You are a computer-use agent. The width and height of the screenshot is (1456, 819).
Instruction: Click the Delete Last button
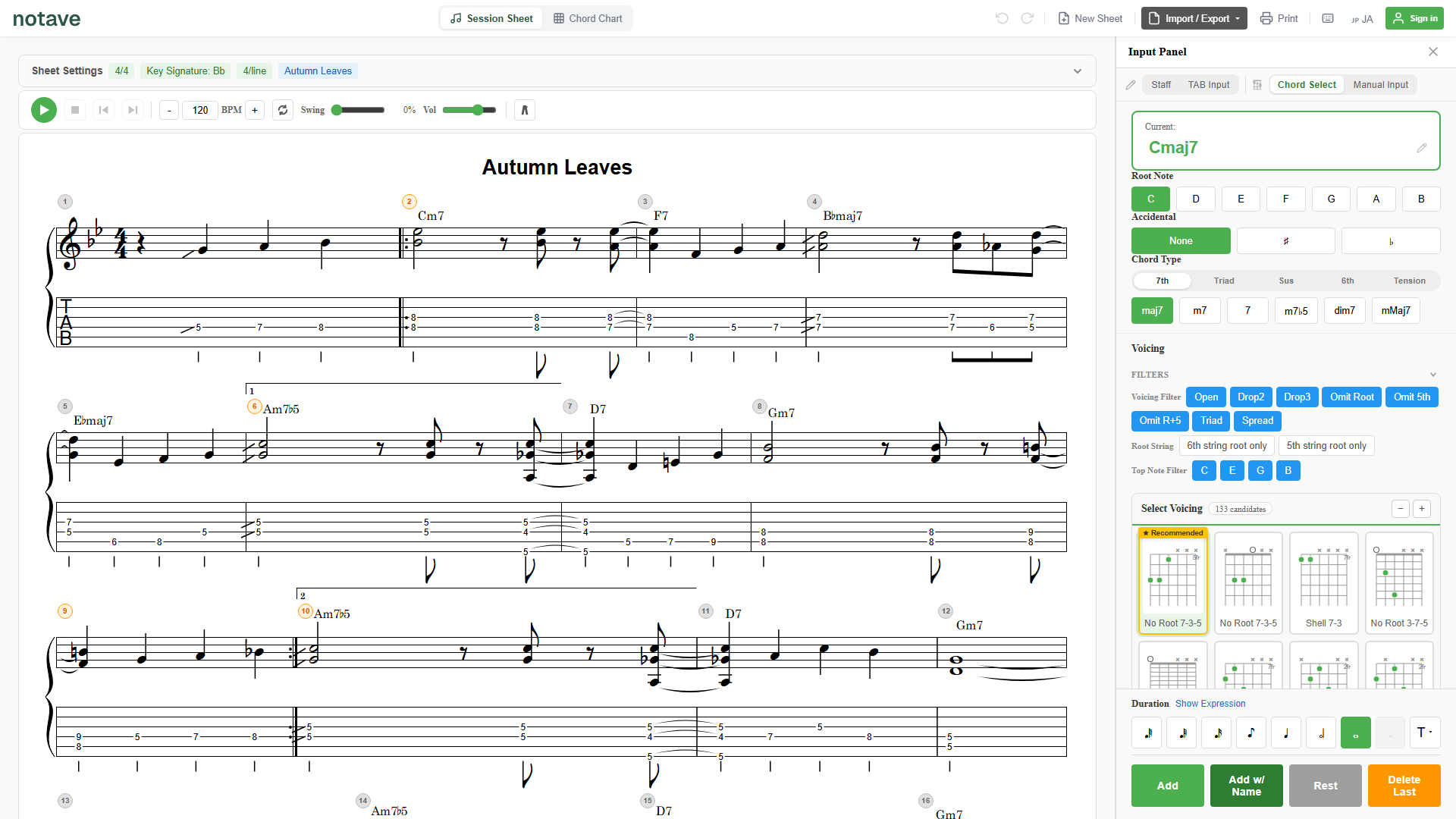click(1404, 786)
